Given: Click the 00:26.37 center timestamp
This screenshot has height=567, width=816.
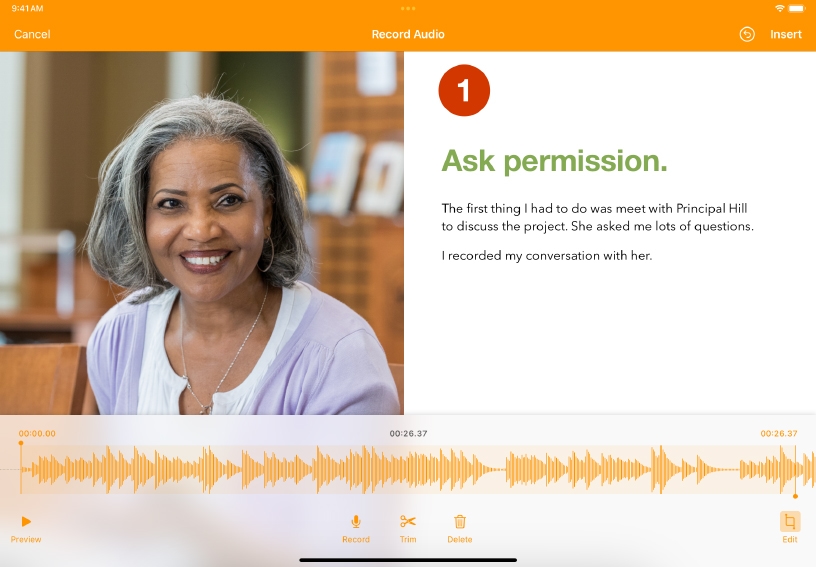Looking at the screenshot, I should point(409,433).
